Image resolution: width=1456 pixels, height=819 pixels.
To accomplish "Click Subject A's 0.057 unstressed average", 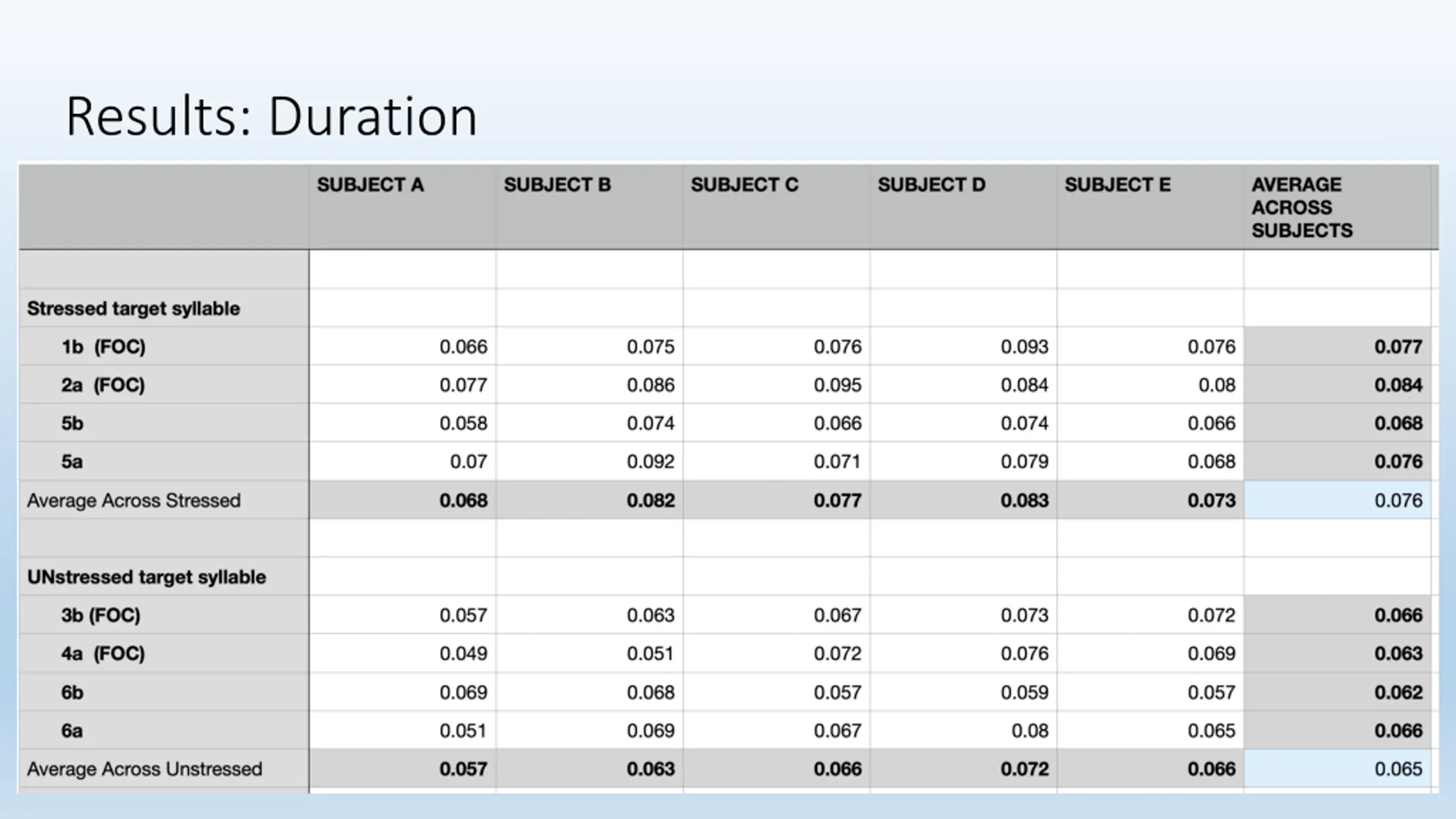I will click(x=464, y=769).
